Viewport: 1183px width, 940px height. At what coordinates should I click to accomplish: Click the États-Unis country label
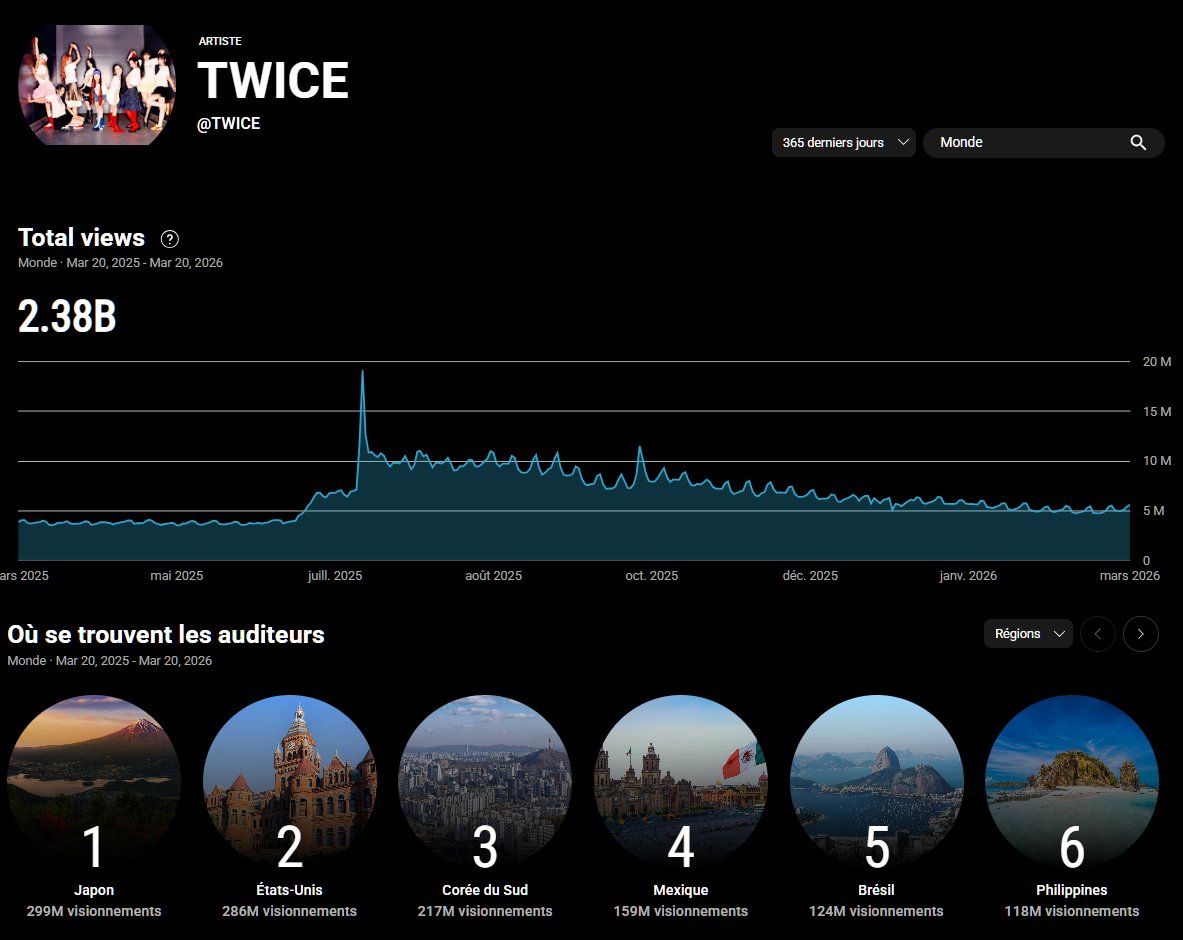[x=290, y=890]
